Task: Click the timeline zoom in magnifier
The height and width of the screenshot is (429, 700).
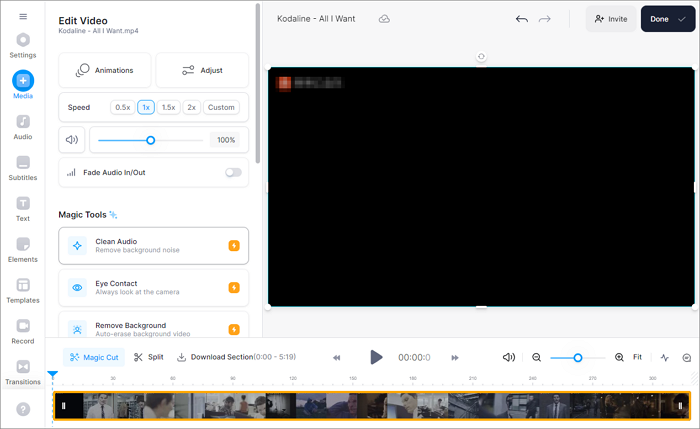Action: click(x=619, y=357)
